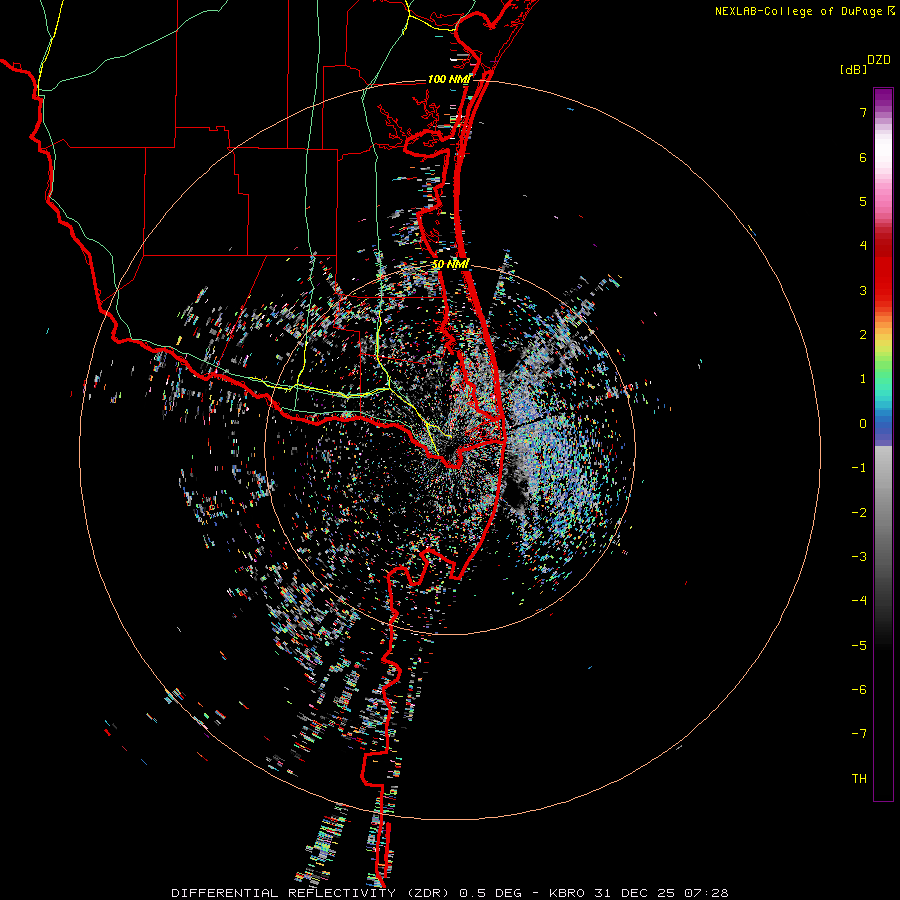900x900 pixels.
Task: Click the -4 value on the color scale
Action: (859, 601)
